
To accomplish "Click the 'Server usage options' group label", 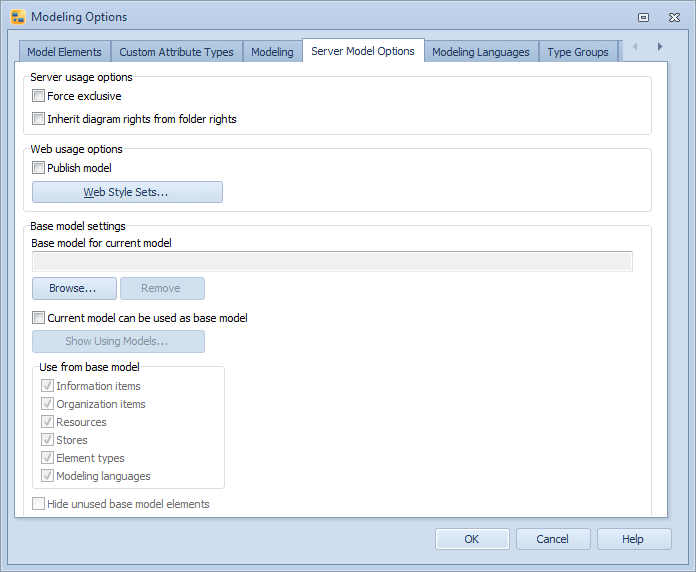I will 81,77.
